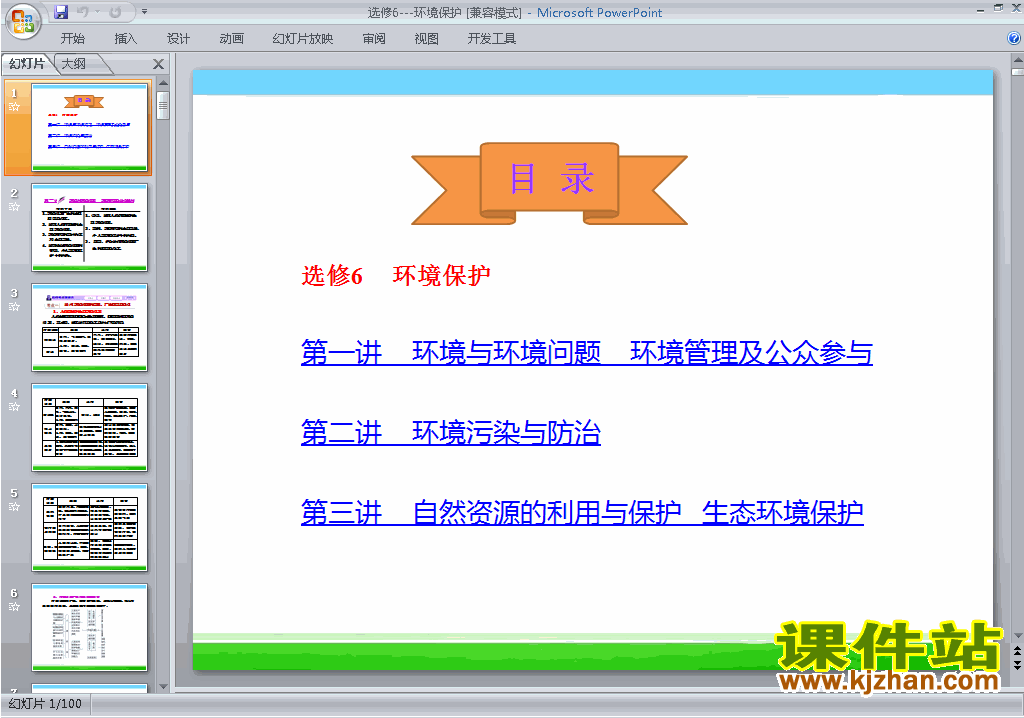
Task: Follow the 第一讲 环境与环境问题 hyperlink
Action: (x=586, y=353)
